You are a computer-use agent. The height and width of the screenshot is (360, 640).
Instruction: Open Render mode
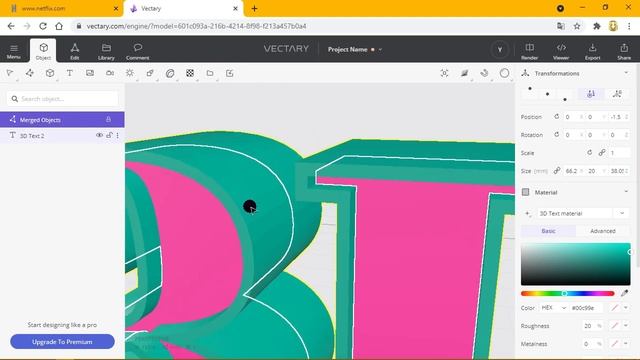tap(529, 51)
